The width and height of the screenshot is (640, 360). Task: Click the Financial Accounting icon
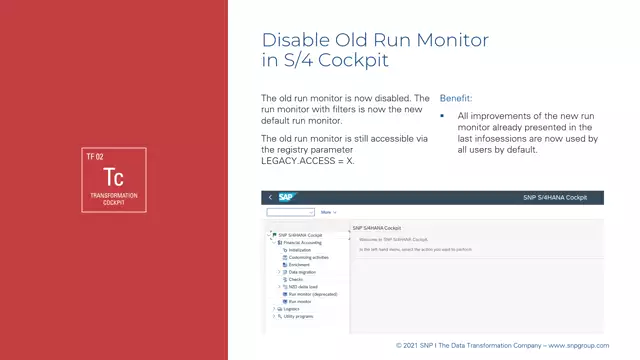click(x=280, y=242)
